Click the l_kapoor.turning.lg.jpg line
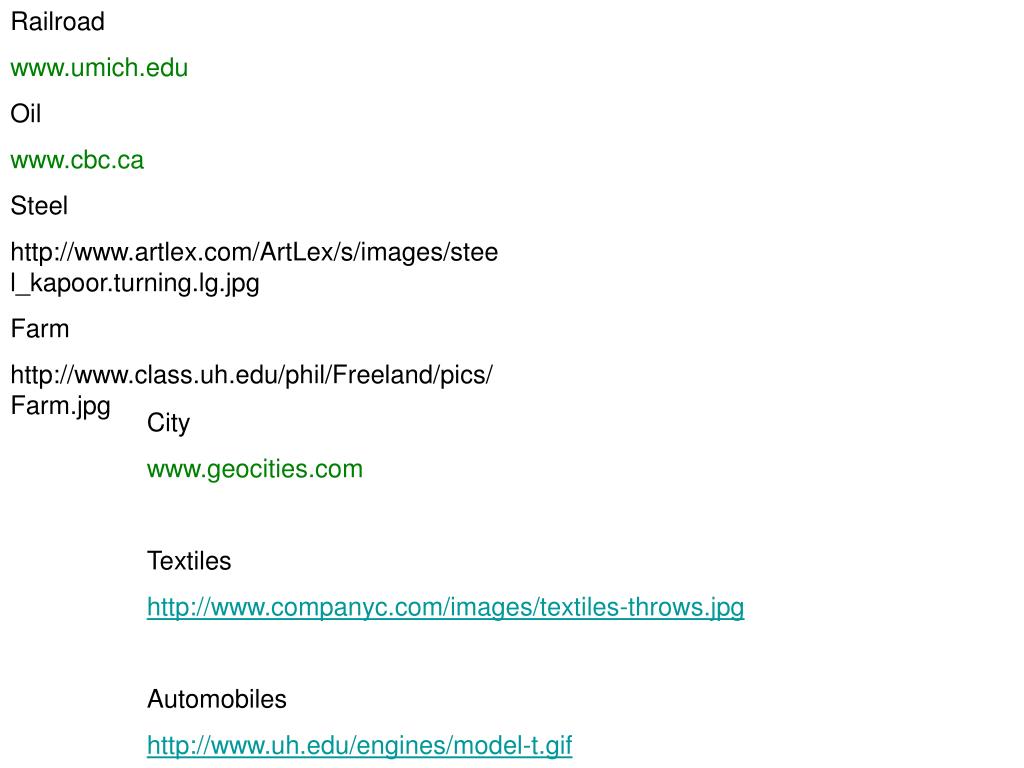Image resolution: width=1024 pixels, height=768 pixels. tap(135, 283)
